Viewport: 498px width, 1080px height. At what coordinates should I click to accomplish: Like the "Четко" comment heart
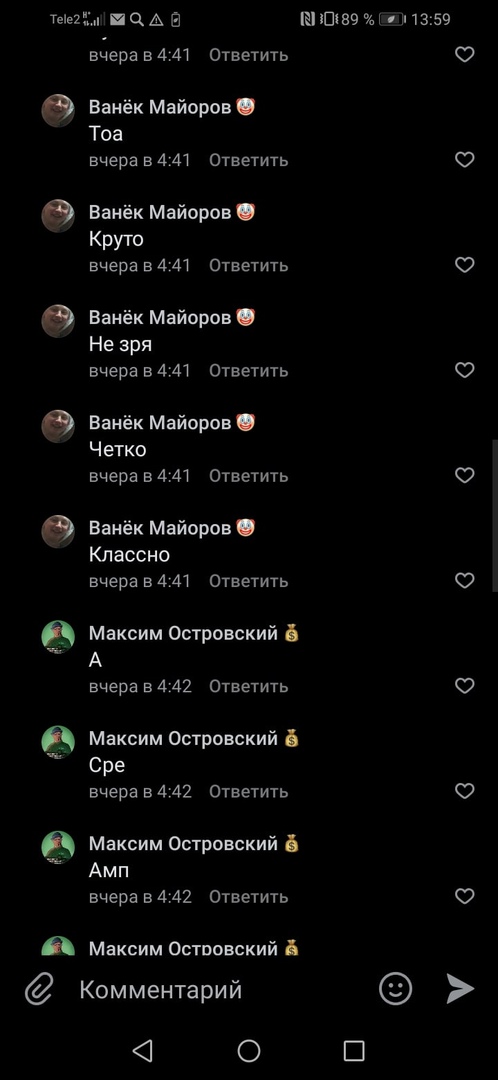pyautogui.click(x=465, y=475)
